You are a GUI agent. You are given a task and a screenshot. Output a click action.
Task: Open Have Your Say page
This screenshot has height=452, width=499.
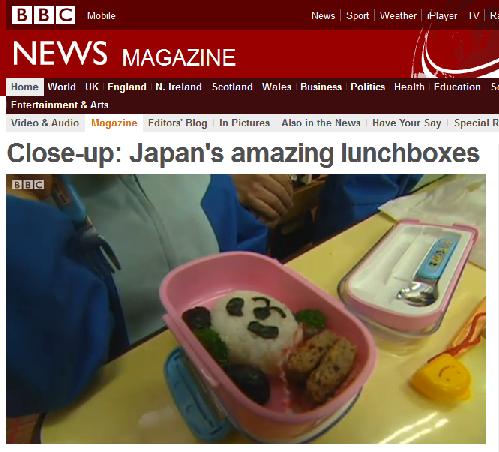point(407,123)
